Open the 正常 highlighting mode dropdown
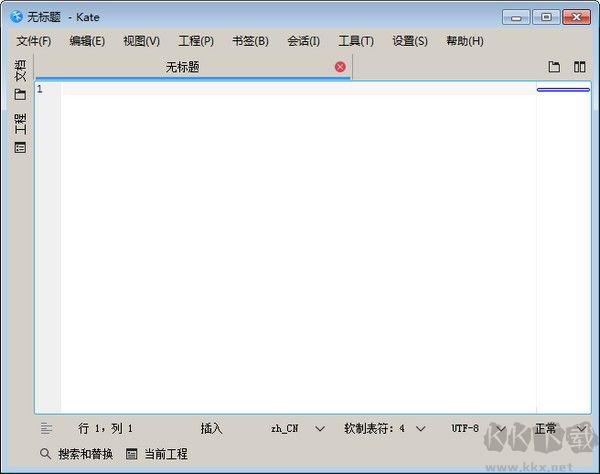600x474 pixels. click(561, 428)
